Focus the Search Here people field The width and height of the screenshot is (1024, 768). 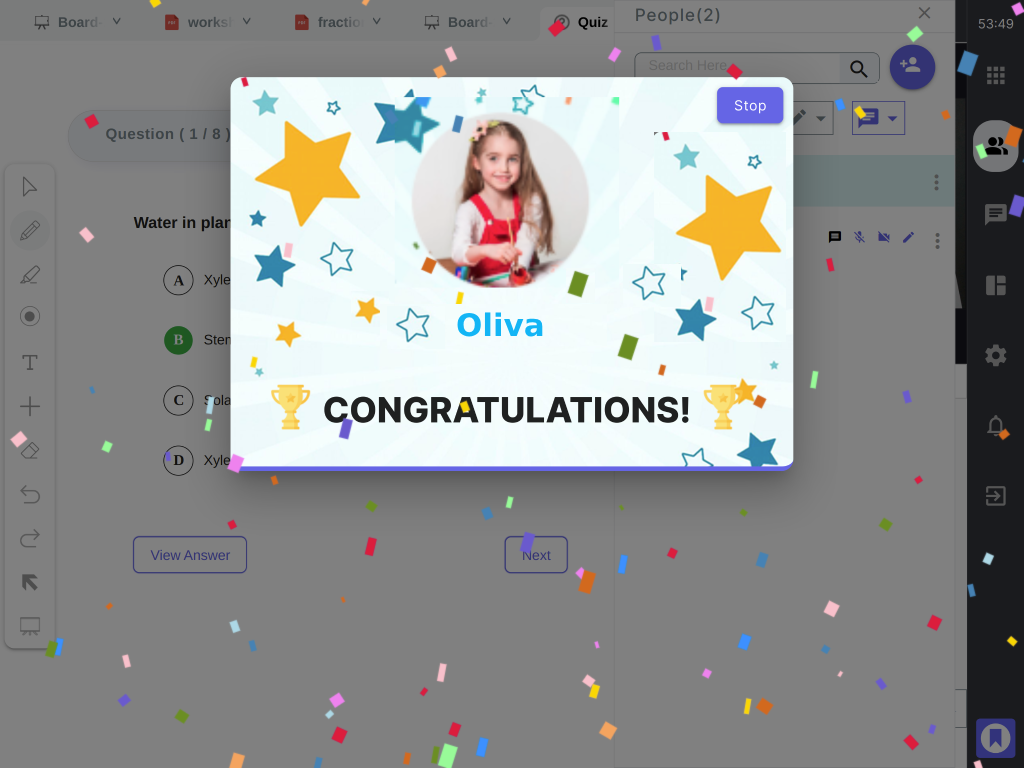tap(738, 66)
